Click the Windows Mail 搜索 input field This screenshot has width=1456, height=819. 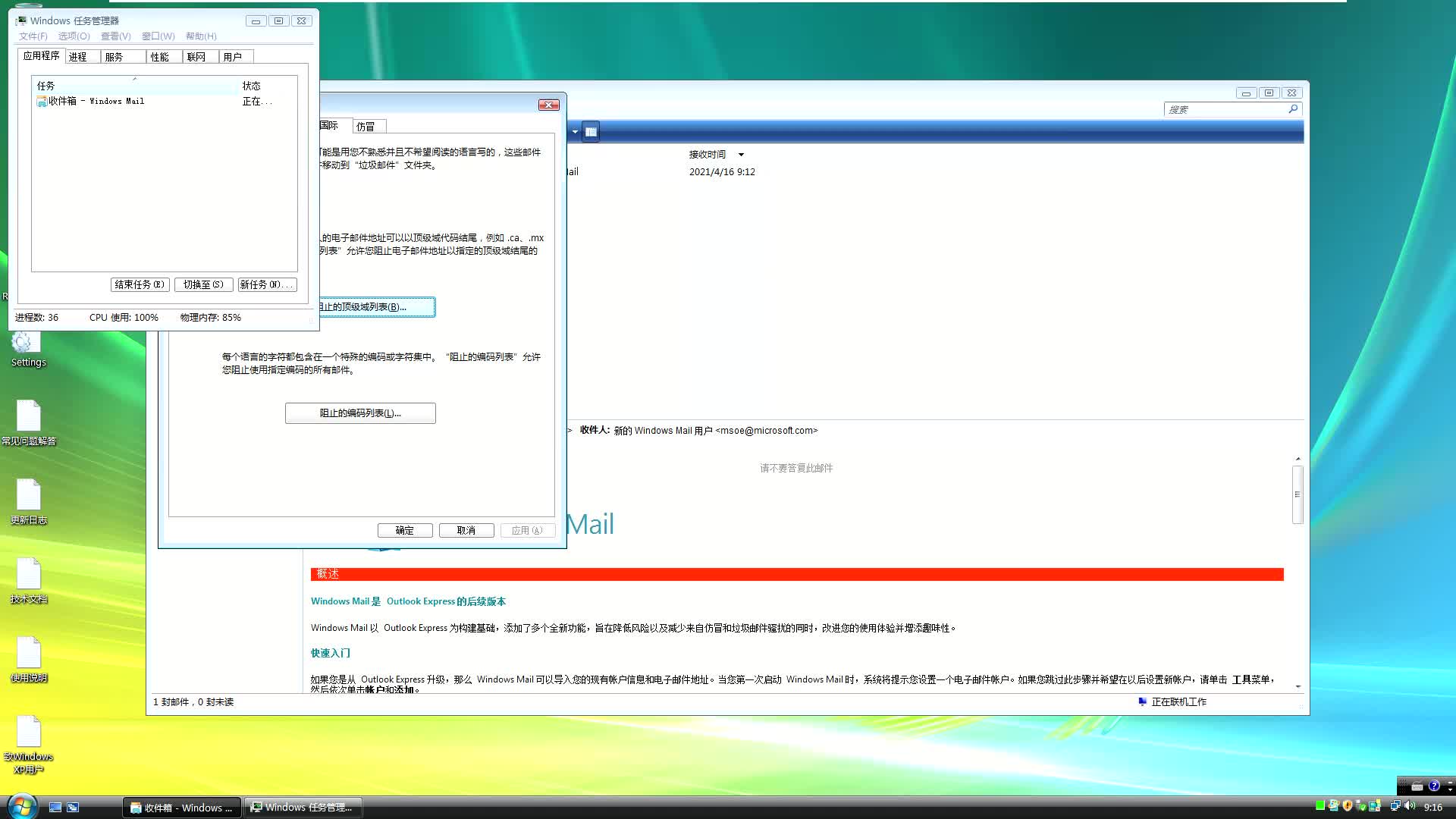(x=1225, y=109)
